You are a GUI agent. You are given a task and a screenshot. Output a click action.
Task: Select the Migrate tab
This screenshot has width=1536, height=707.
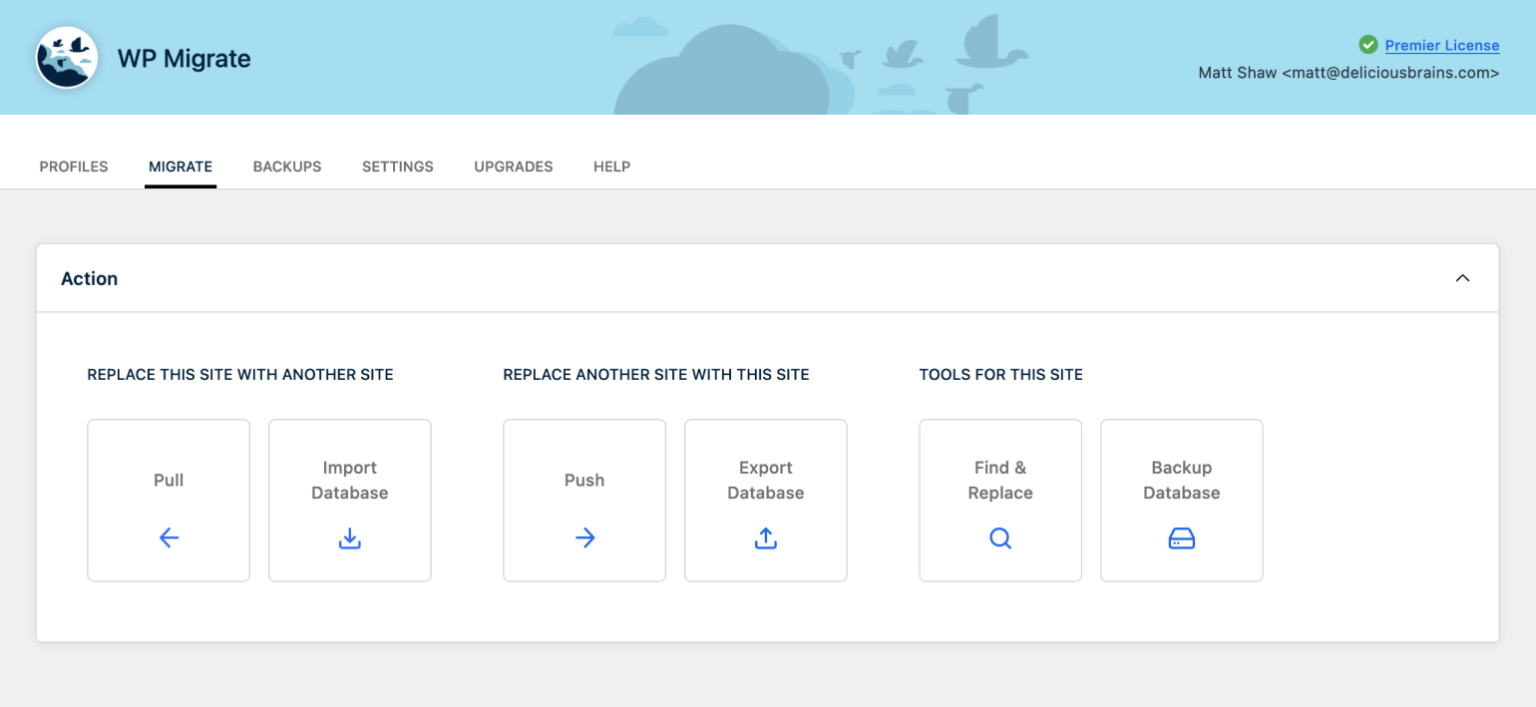pos(180,167)
